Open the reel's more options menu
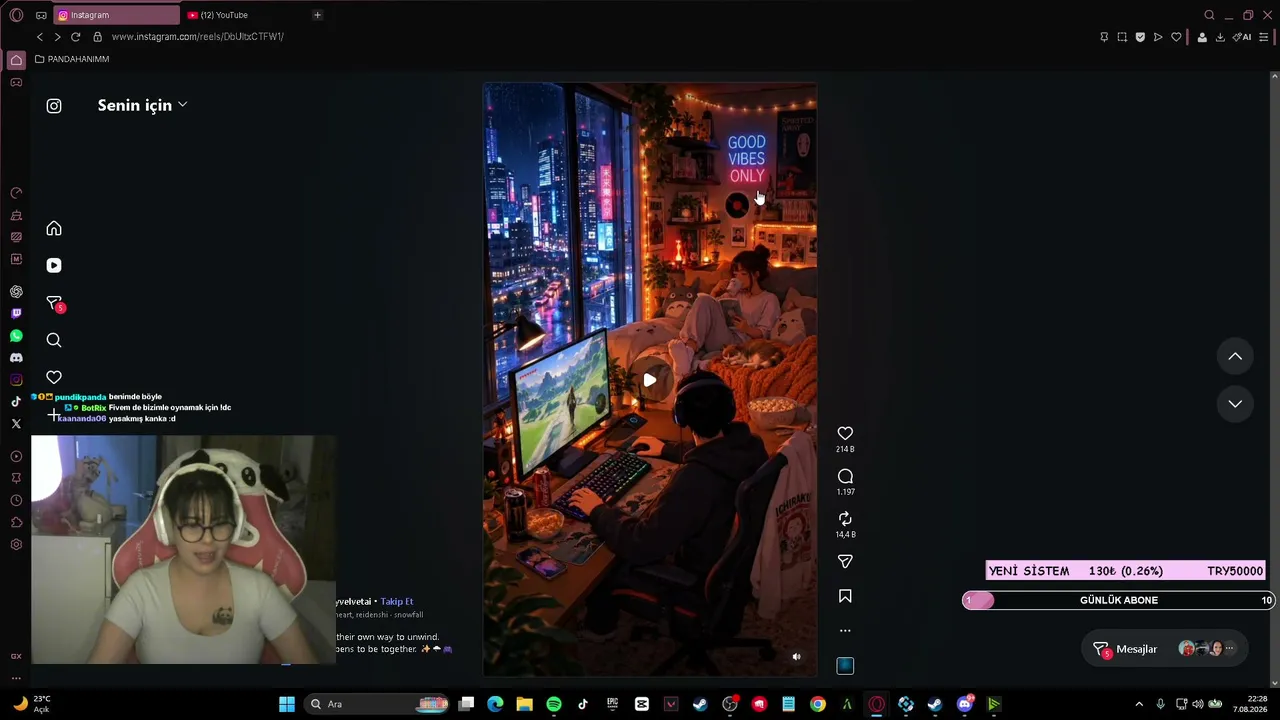 coord(845,631)
